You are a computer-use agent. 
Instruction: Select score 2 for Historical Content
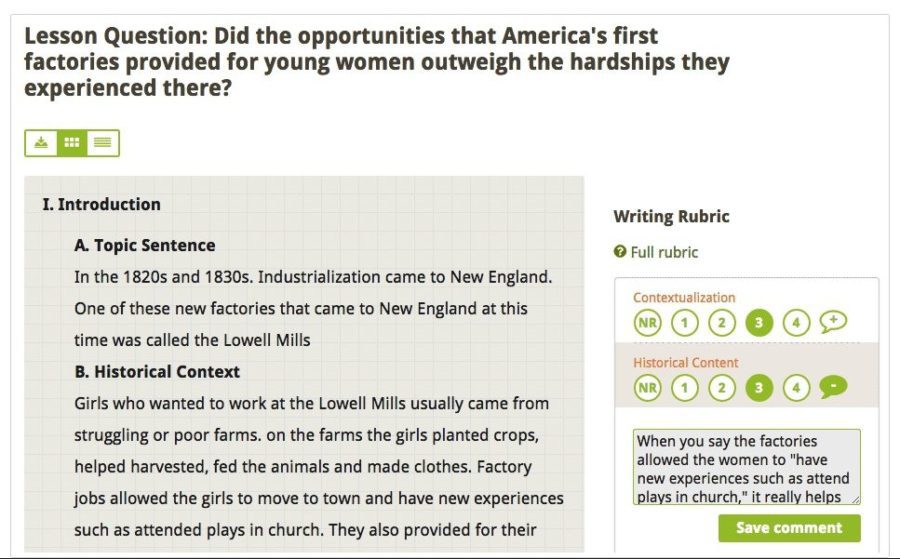click(x=721, y=388)
